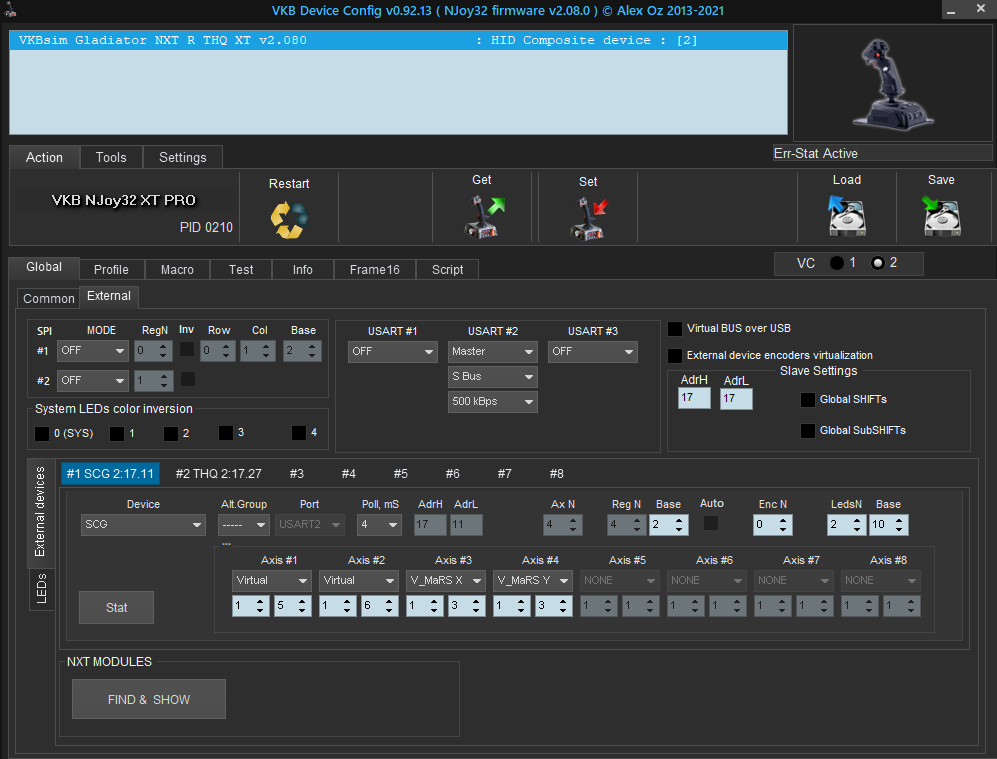Click the Set settings joystick icon
The height and width of the screenshot is (759, 997).
click(x=588, y=217)
